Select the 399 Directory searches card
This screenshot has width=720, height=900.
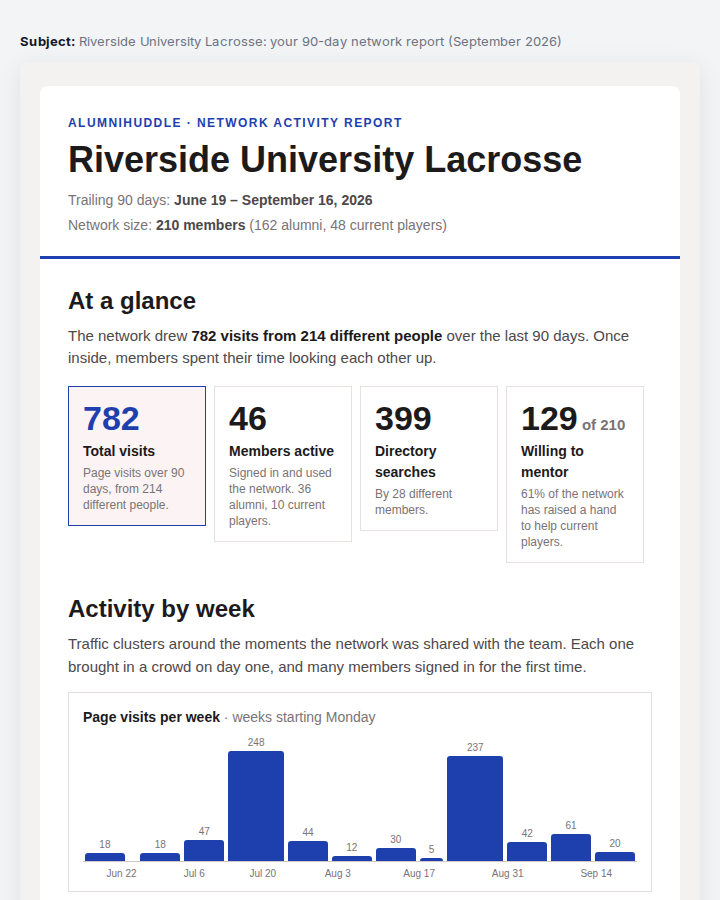429,459
